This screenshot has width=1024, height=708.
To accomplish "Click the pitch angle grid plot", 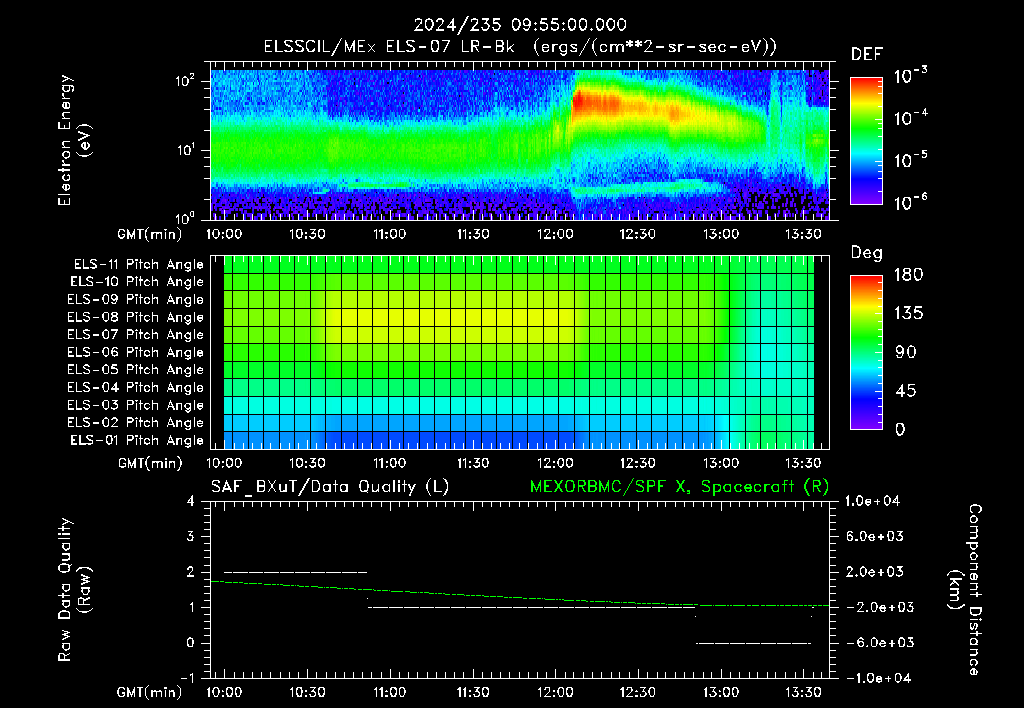I will pos(520,352).
